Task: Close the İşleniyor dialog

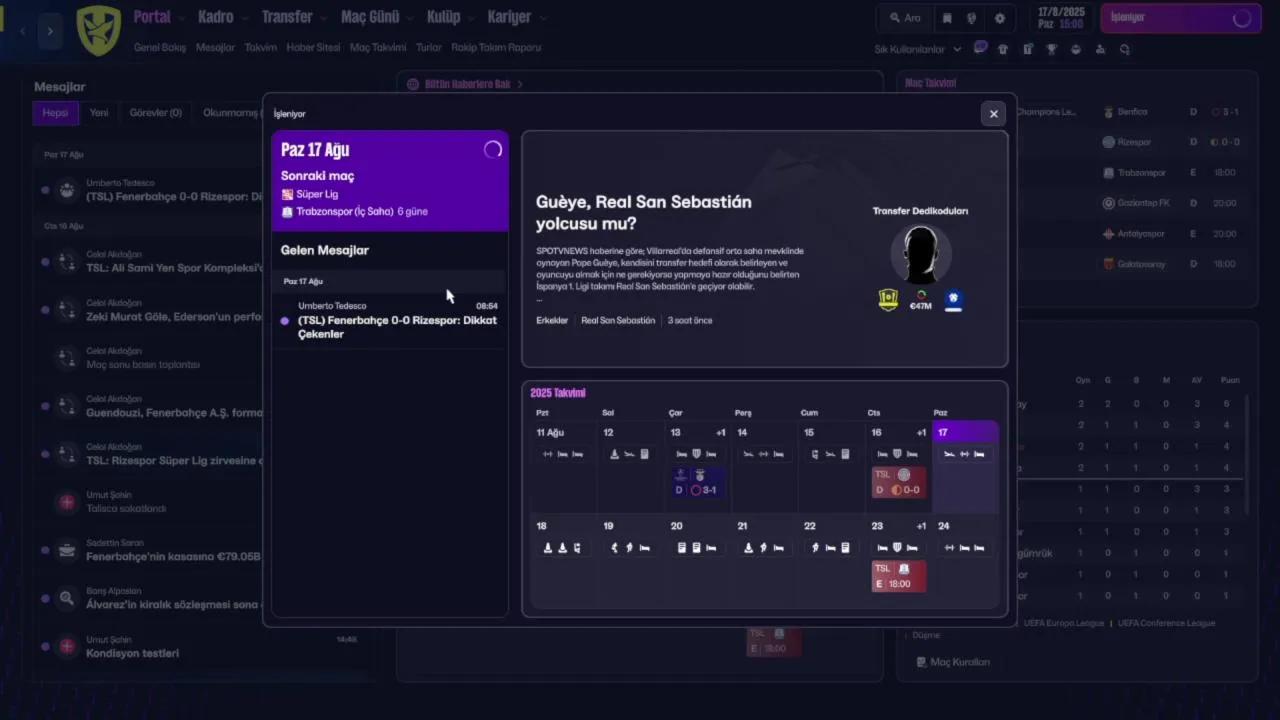Action: coord(993,114)
